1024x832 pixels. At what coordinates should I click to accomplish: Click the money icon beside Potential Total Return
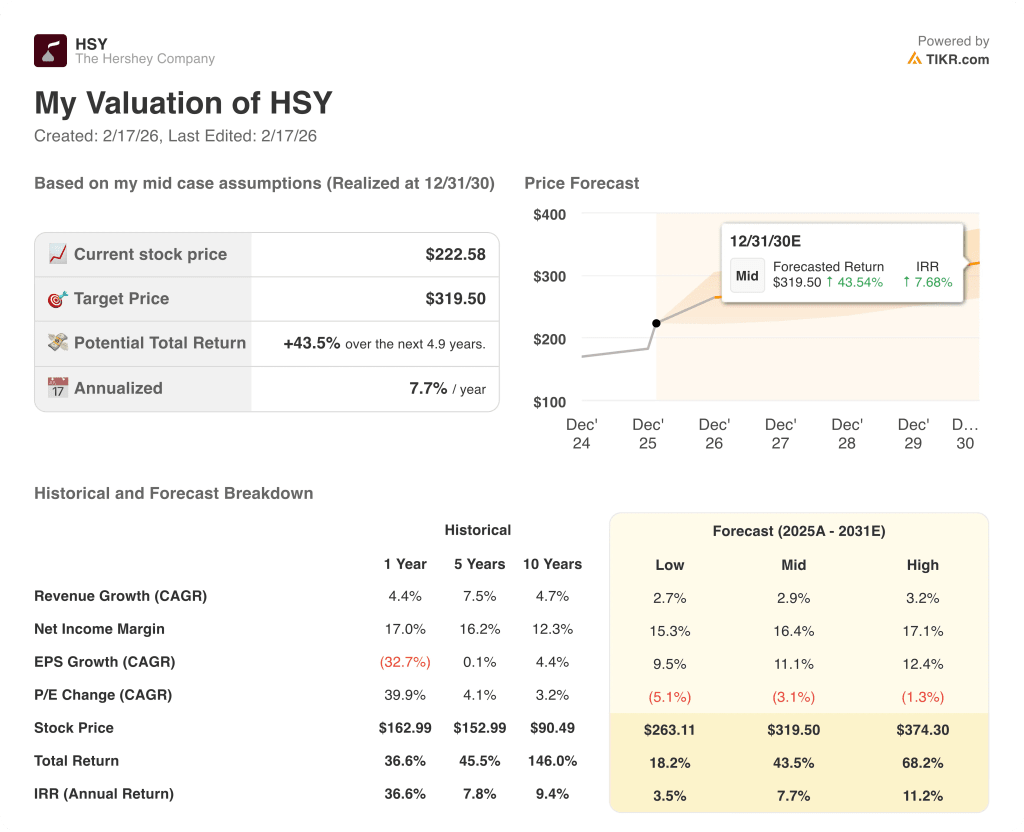pos(58,342)
